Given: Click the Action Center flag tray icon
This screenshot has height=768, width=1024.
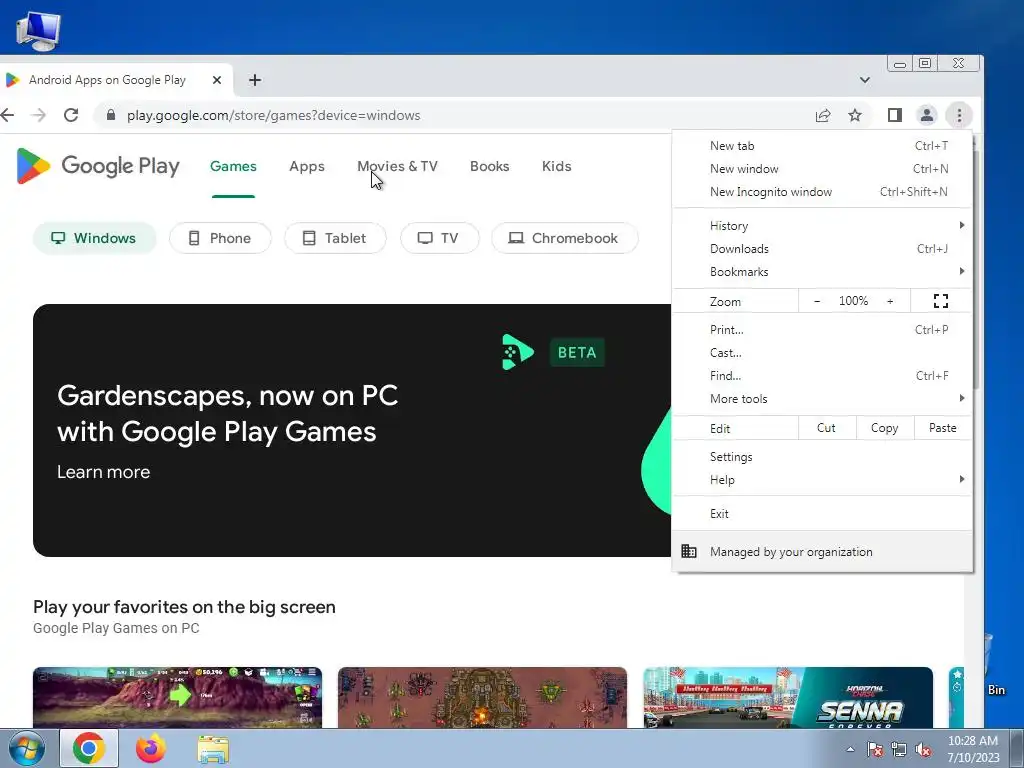Looking at the screenshot, I should click(875, 750).
